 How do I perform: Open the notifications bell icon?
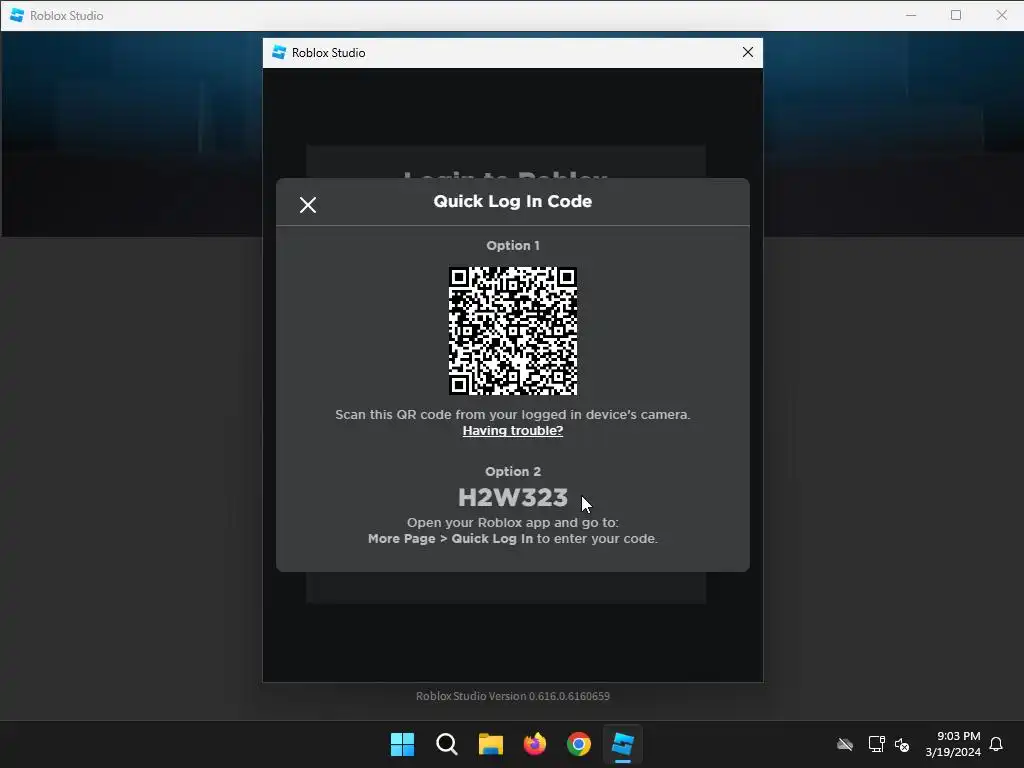pyautogui.click(x=996, y=744)
